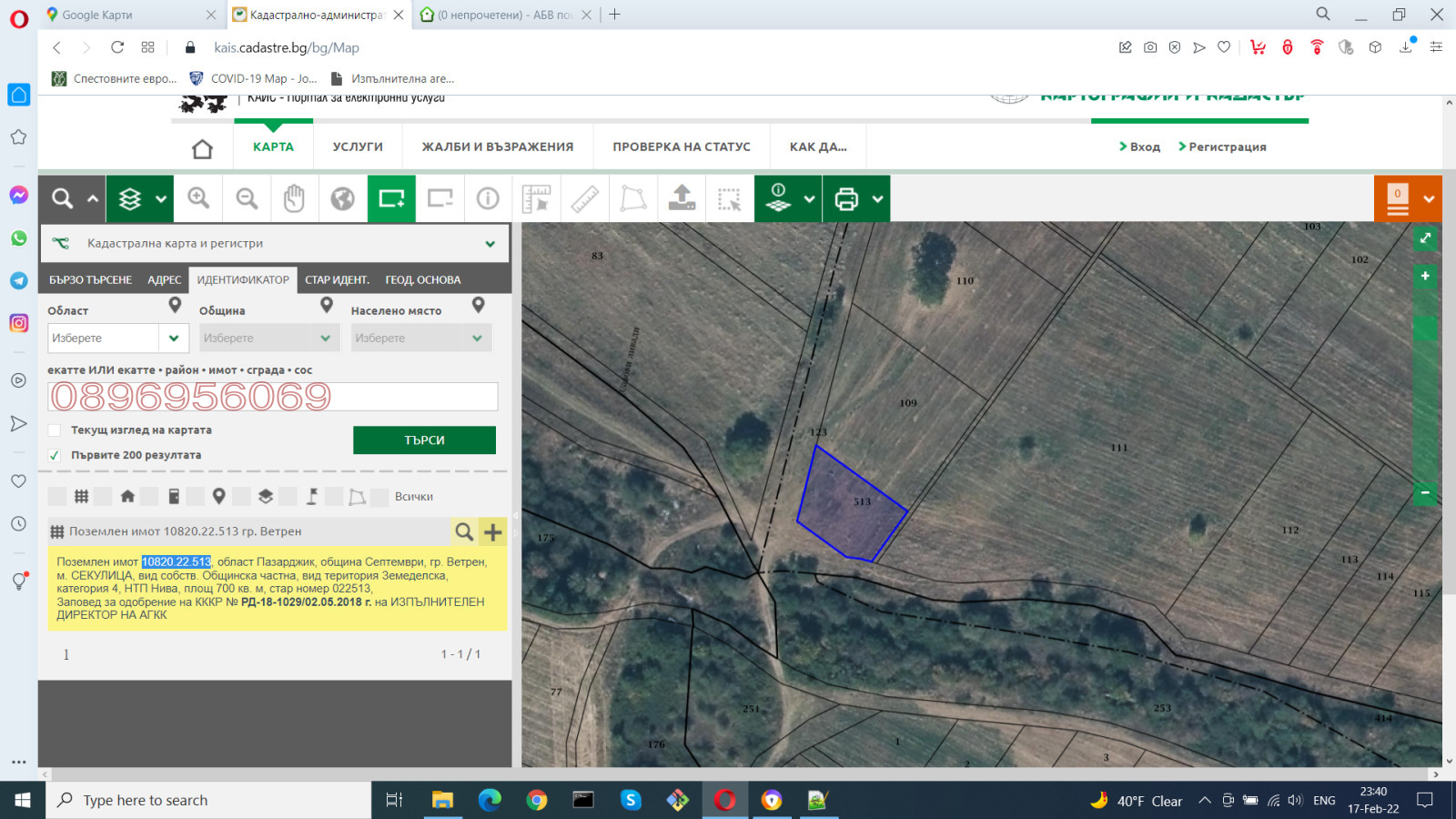Open the Община dropdown

[269, 339]
